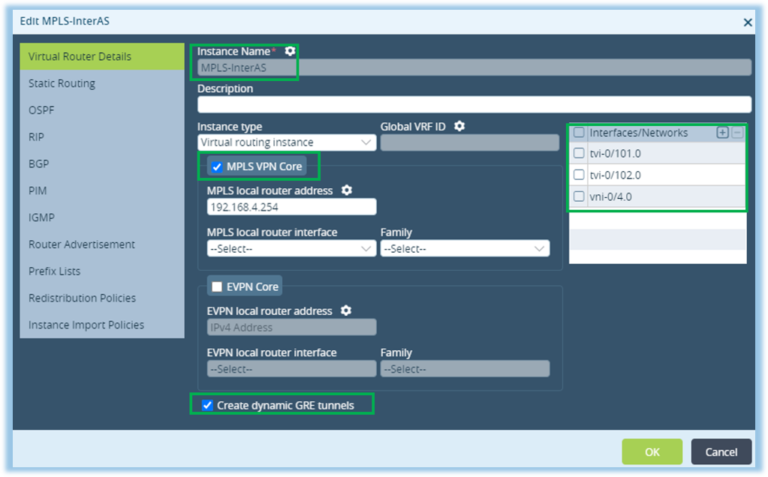The width and height of the screenshot is (768, 477).
Task: Click gear icon beside EVPN local router address
Action: tap(346, 310)
